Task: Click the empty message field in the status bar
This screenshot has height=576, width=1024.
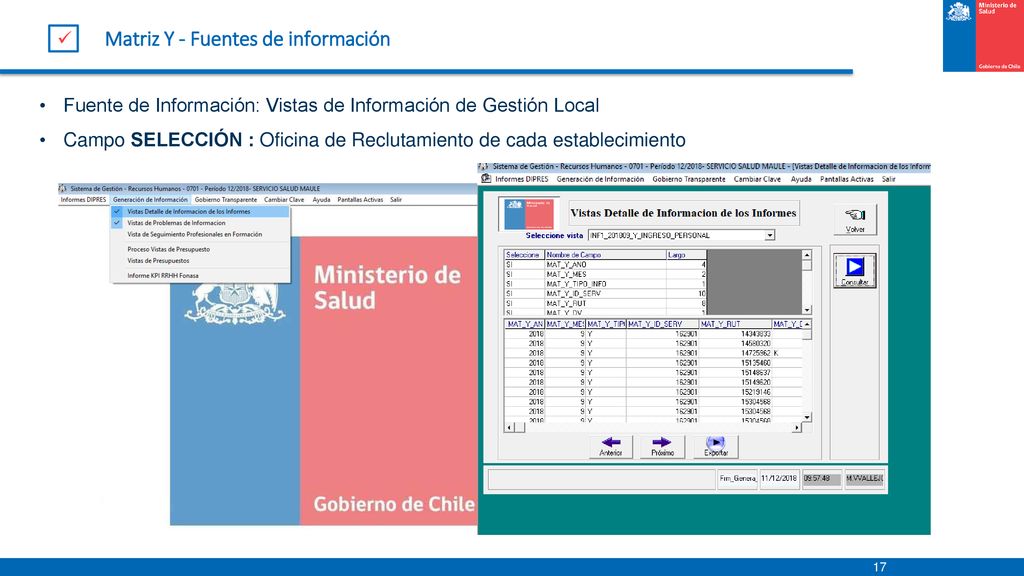Action: point(601,479)
